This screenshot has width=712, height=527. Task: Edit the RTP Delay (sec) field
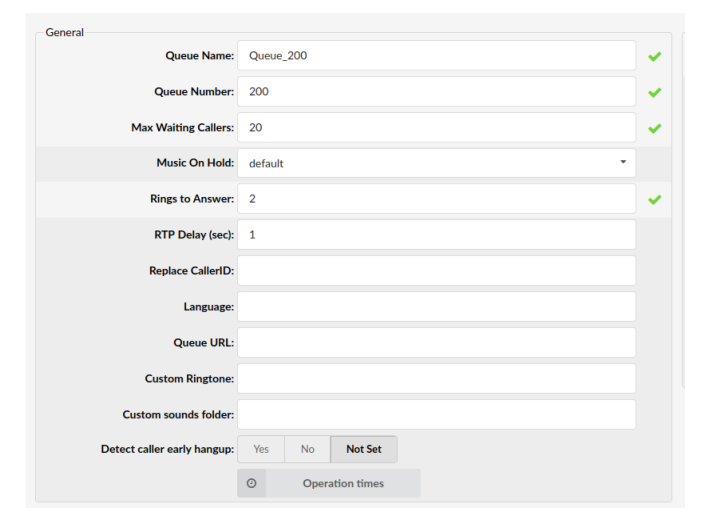point(436,235)
